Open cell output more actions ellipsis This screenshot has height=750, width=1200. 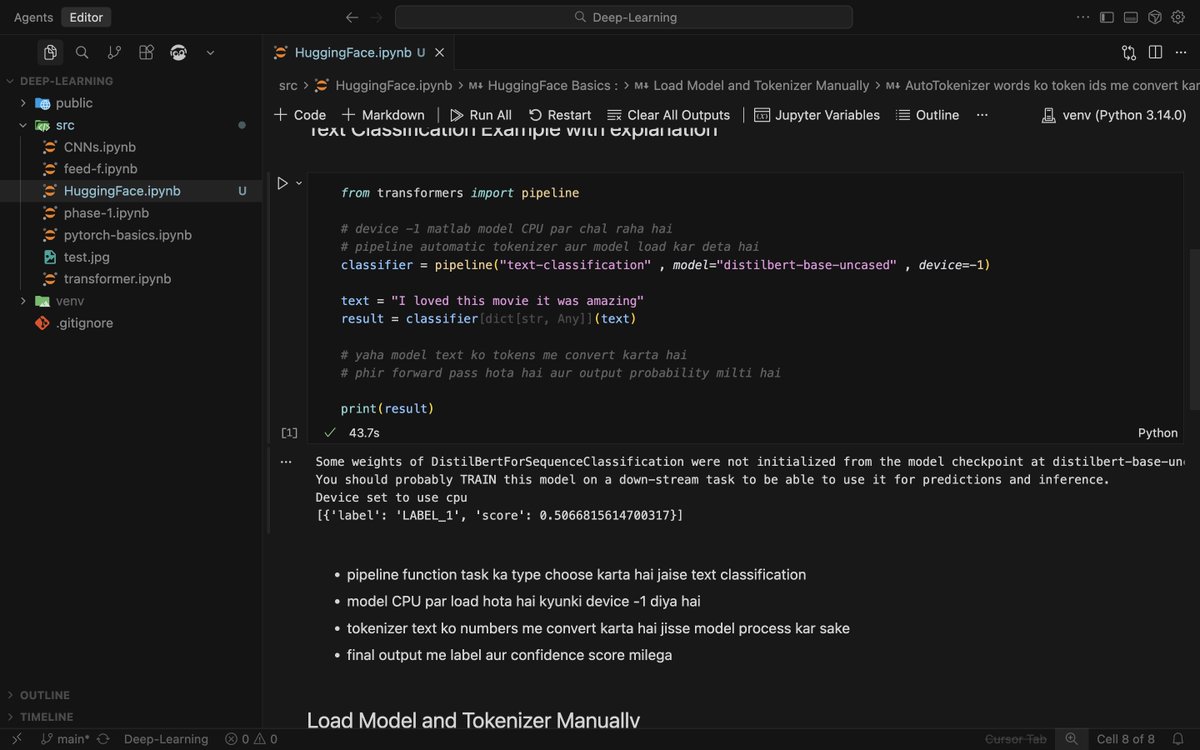click(287, 462)
